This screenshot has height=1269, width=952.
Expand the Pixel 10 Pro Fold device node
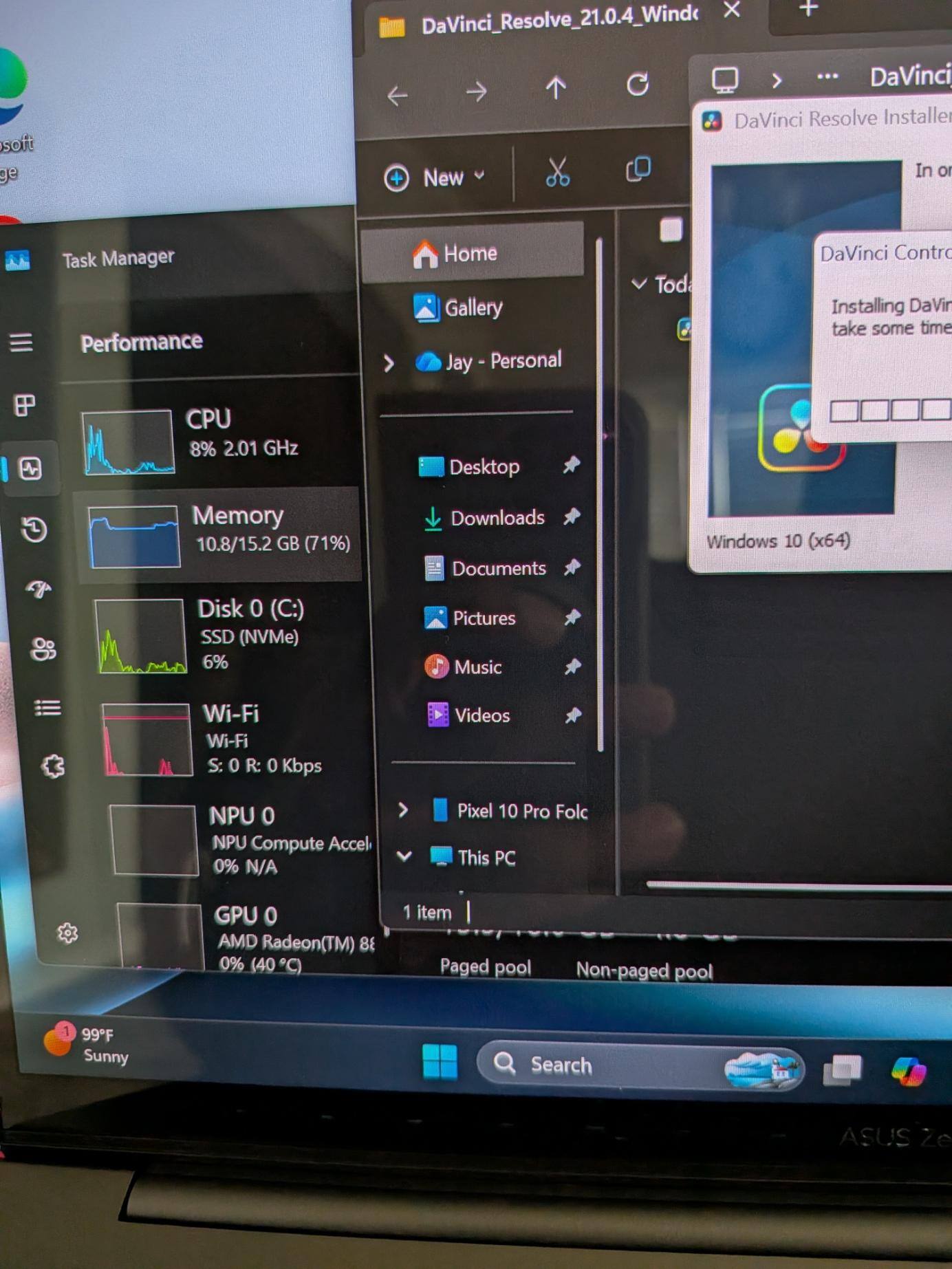(x=404, y=810)
